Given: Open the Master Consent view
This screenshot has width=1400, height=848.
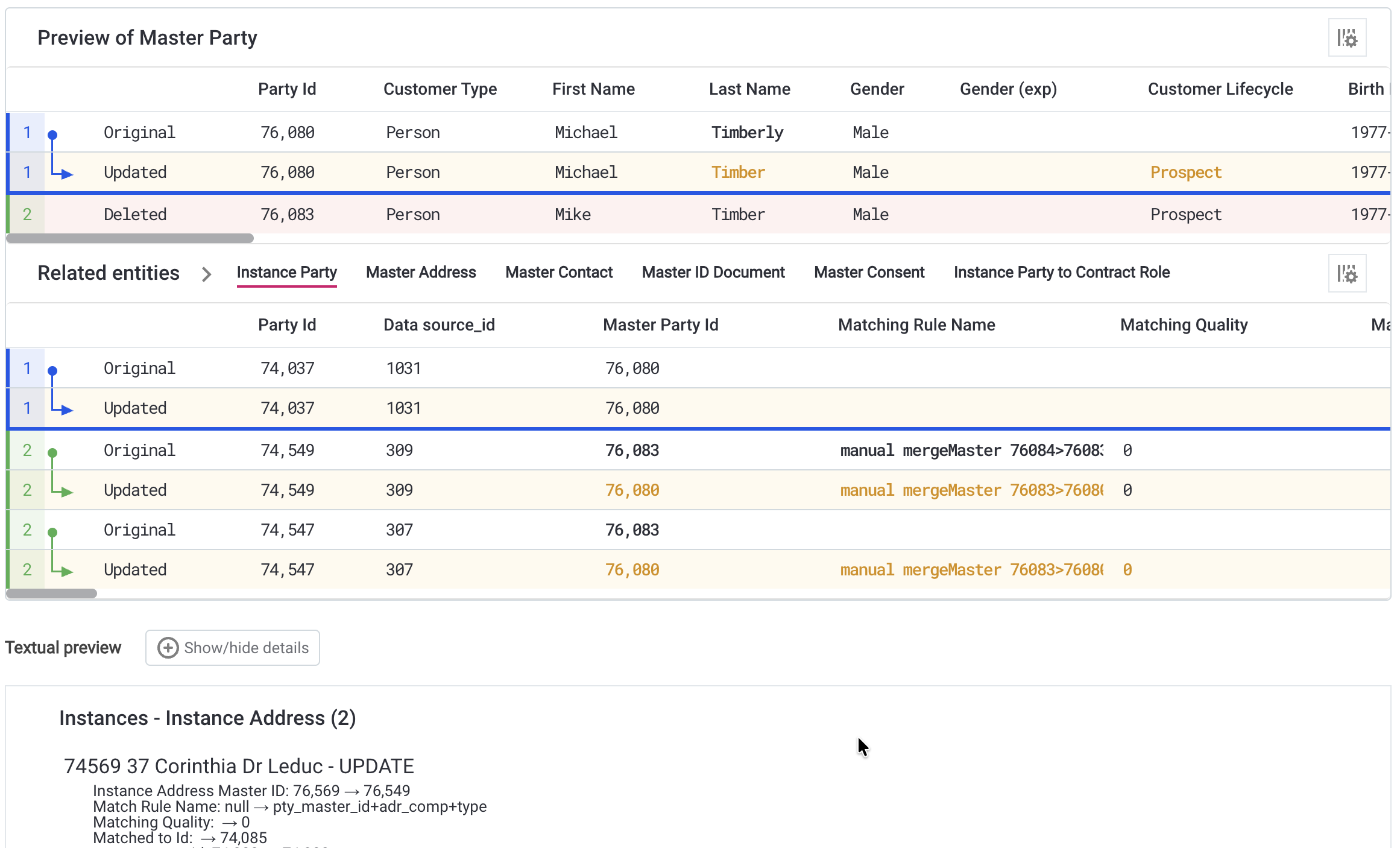Looking at the screenshot, I should (x=868, y=272).
